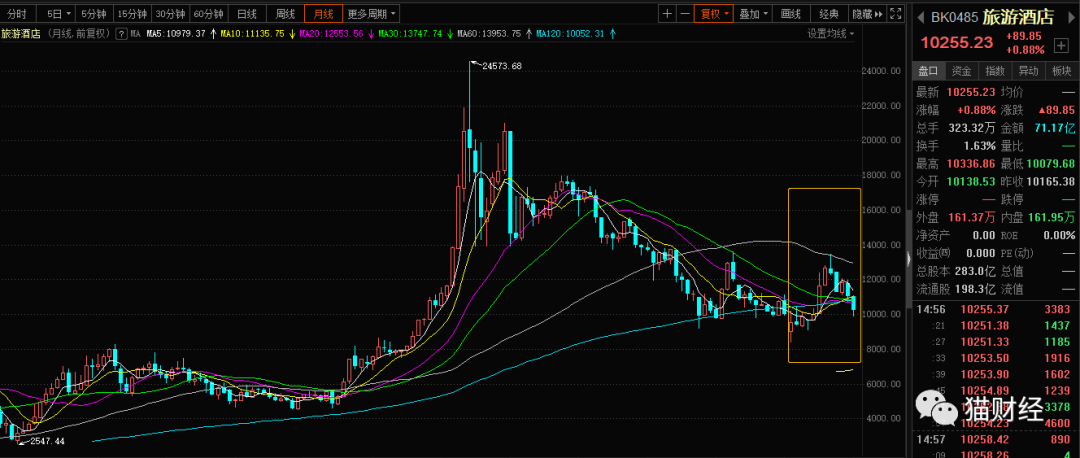The height and width of the screenshot is (458, 1080).
Task: Select the 月线 monthly chart tab
Action: point(322,14)
